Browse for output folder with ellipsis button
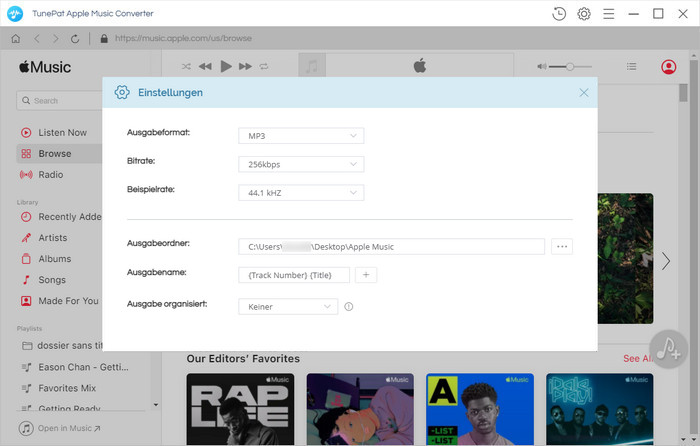 (562, 246)
